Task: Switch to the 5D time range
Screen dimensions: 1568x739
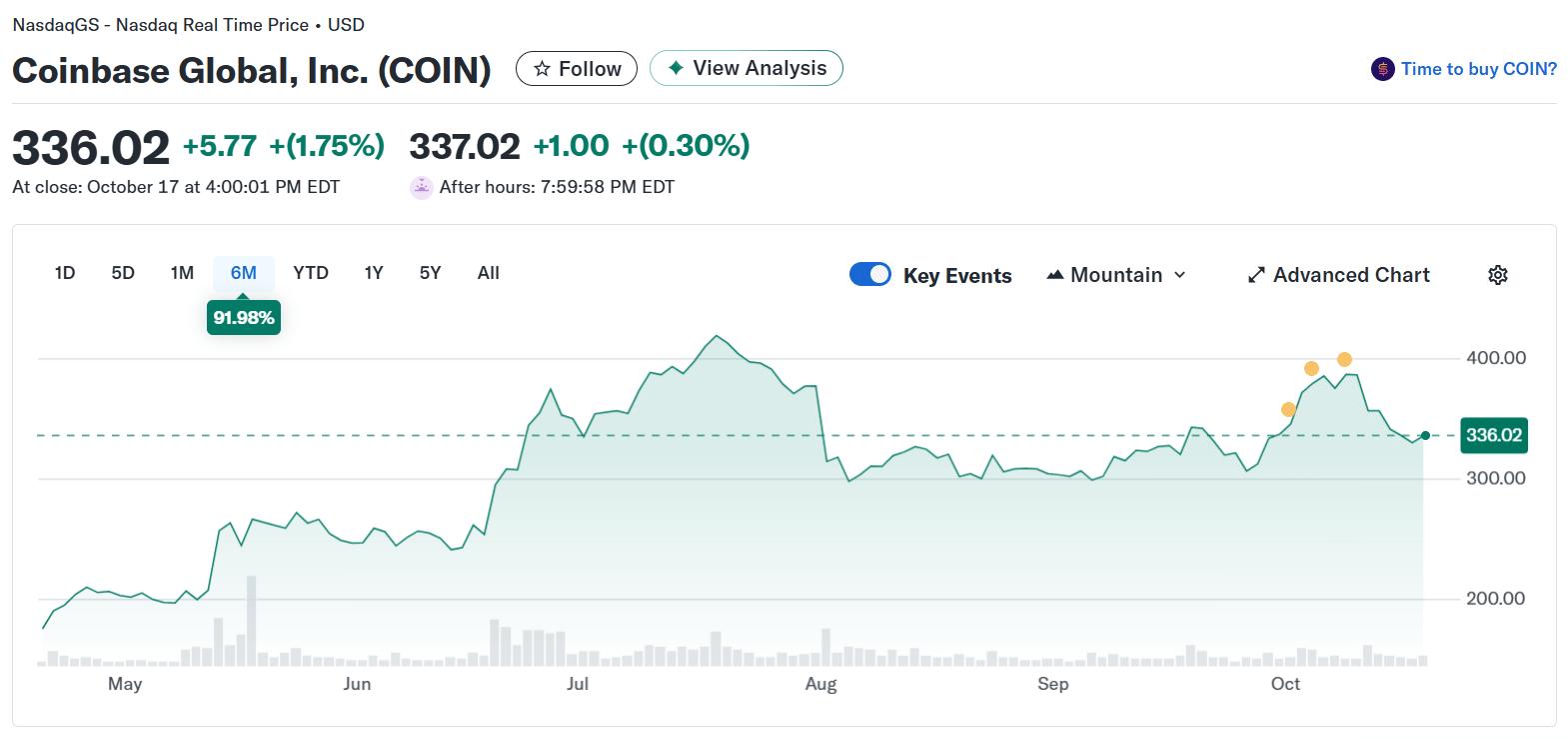Action: (x=123, y=273)
